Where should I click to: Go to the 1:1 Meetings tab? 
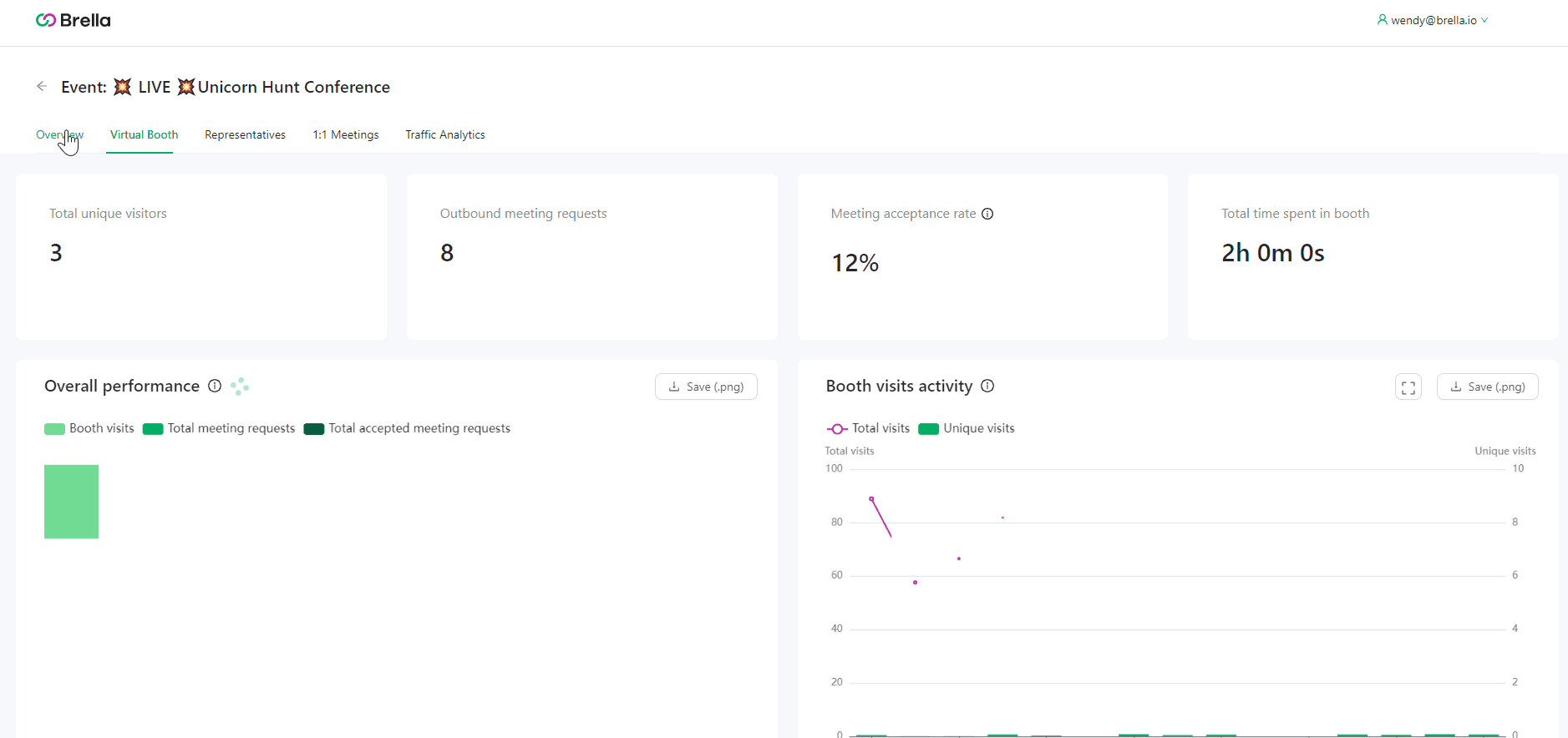(346, 134)
